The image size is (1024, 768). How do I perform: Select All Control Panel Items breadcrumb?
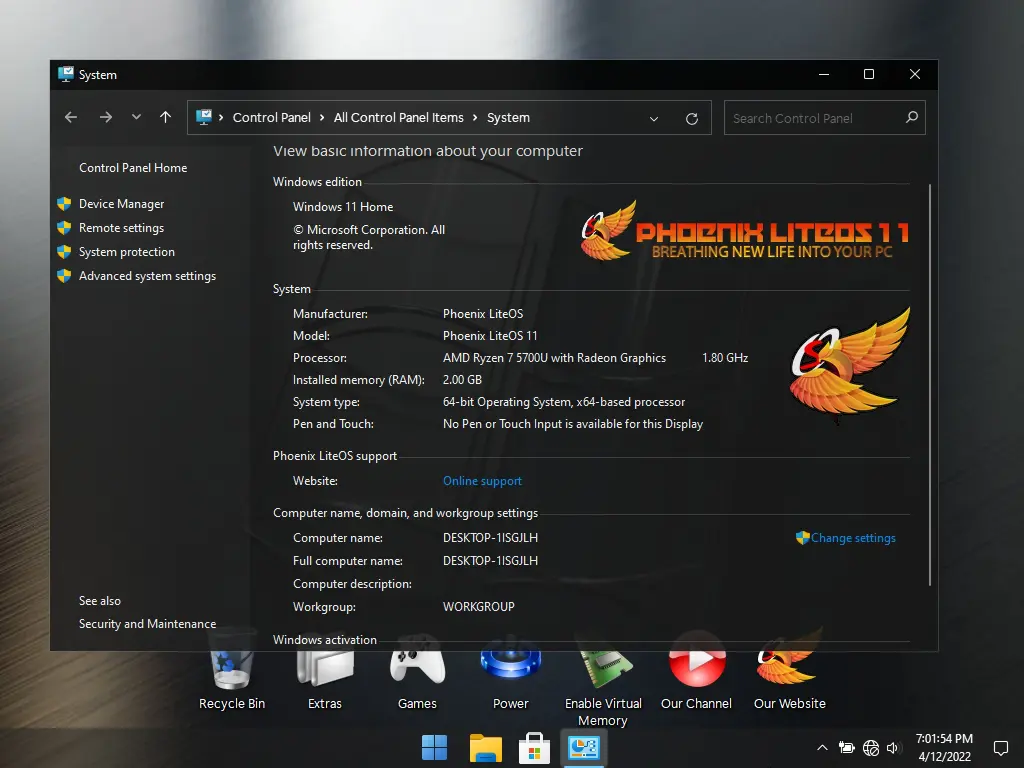click(x=398, y=118)
